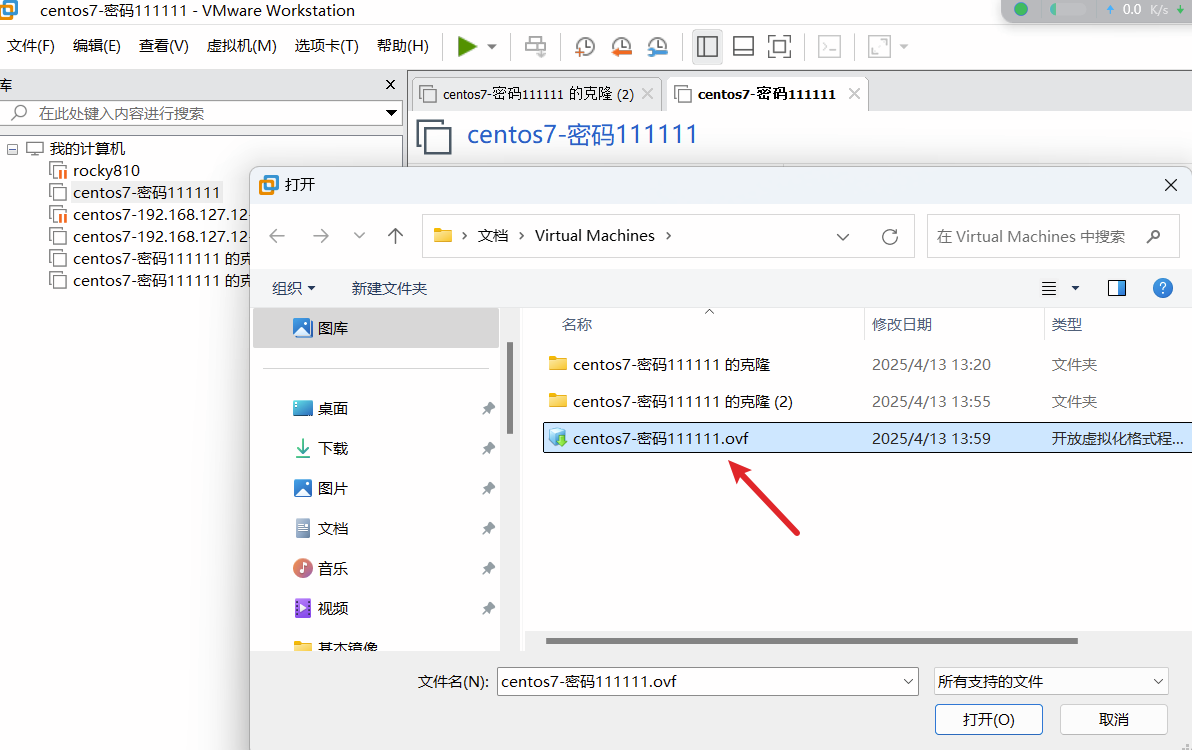The image size is (1192, 750).
Task: Refresh the folder with the refresh icon
Action: [x=889, y=236]
